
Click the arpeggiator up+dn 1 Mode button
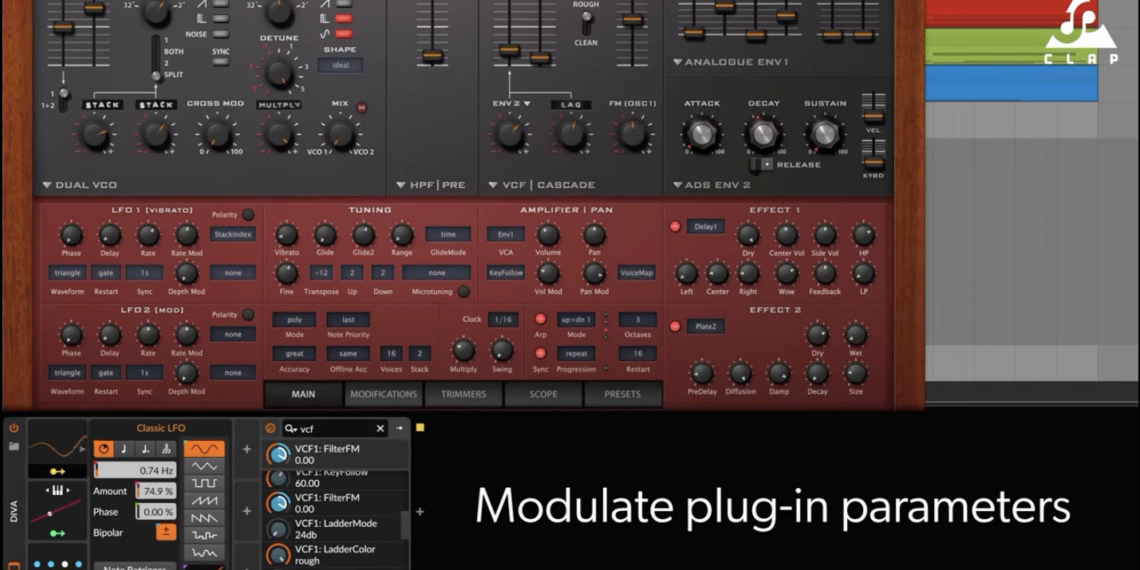(576, 319)
